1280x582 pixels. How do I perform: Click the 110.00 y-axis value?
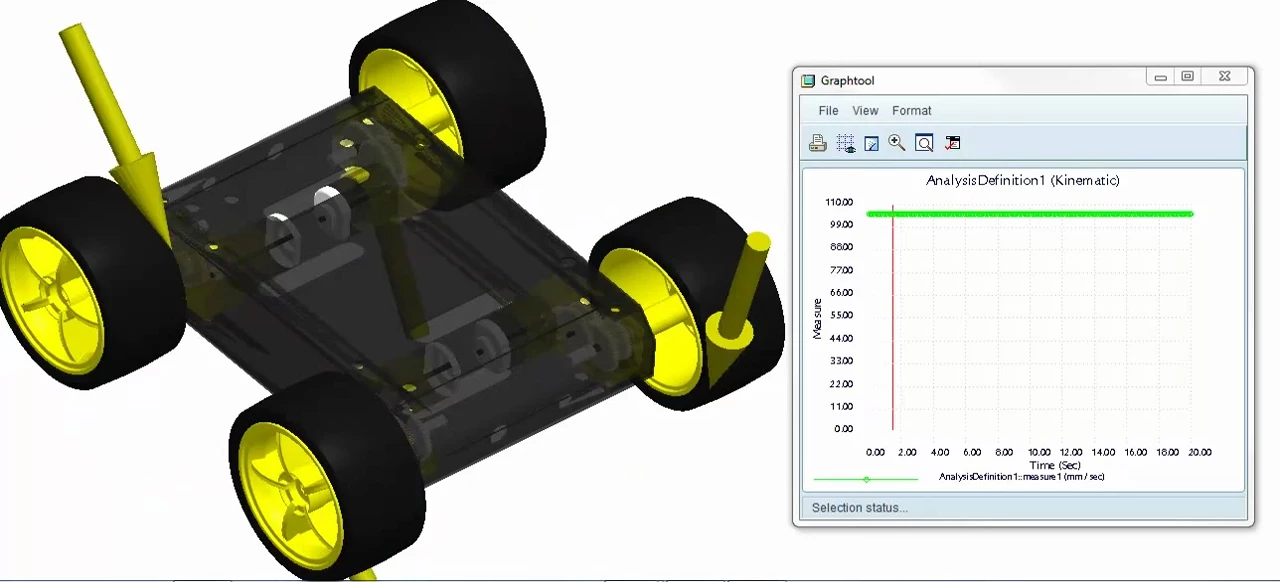pyautogui.click(x=839, y=201)
